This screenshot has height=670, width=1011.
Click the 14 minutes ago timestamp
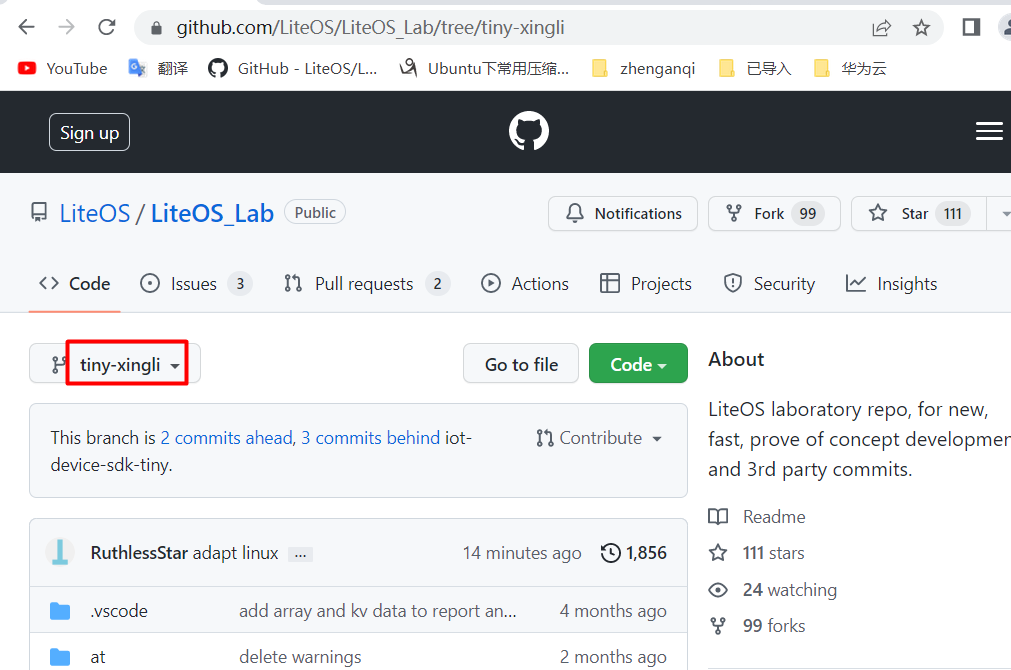tap(522, 553)
